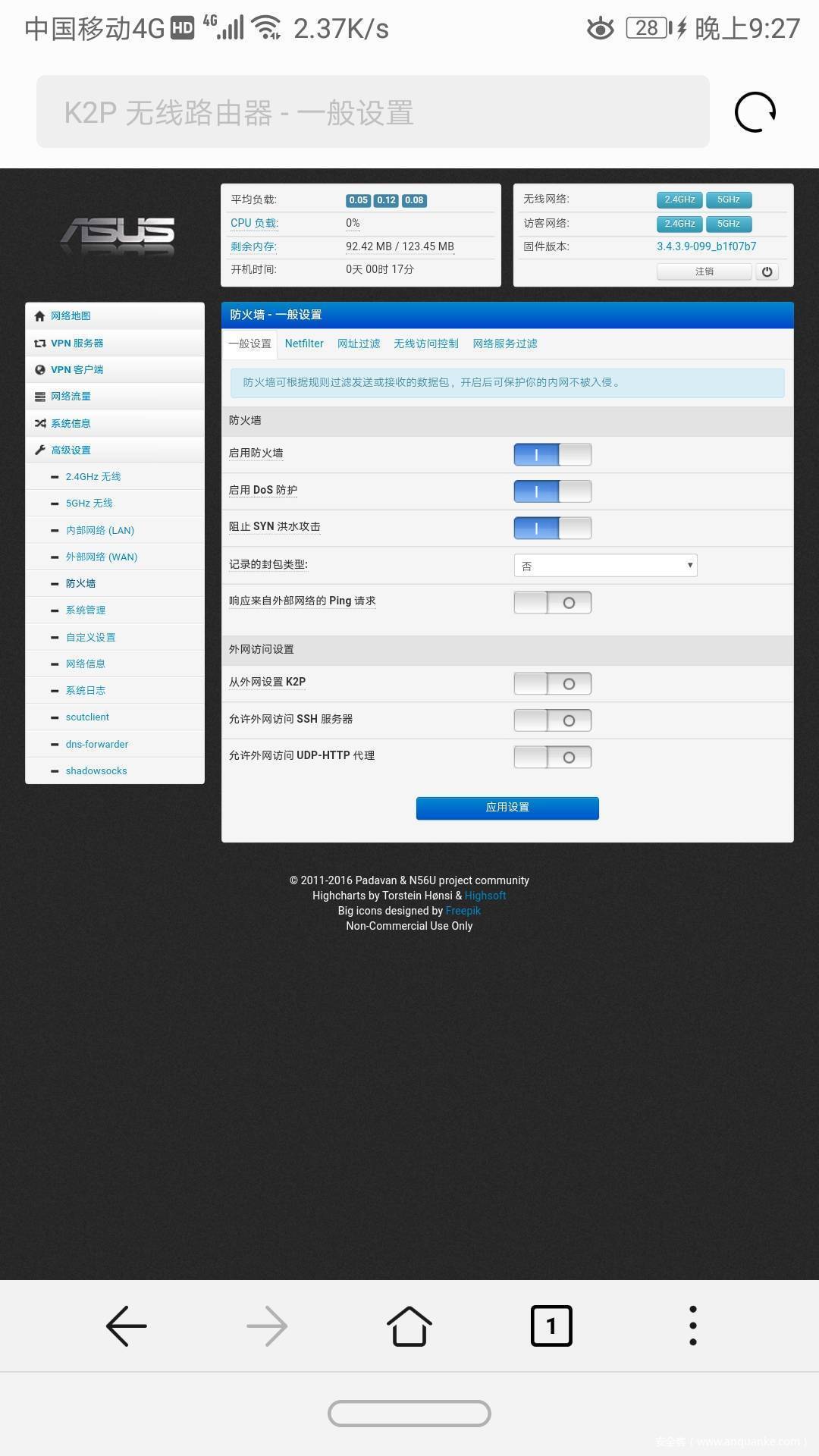Tap the browser forward arrow
This screenshot has height=1456, width=819.
tap(267, 1326)
